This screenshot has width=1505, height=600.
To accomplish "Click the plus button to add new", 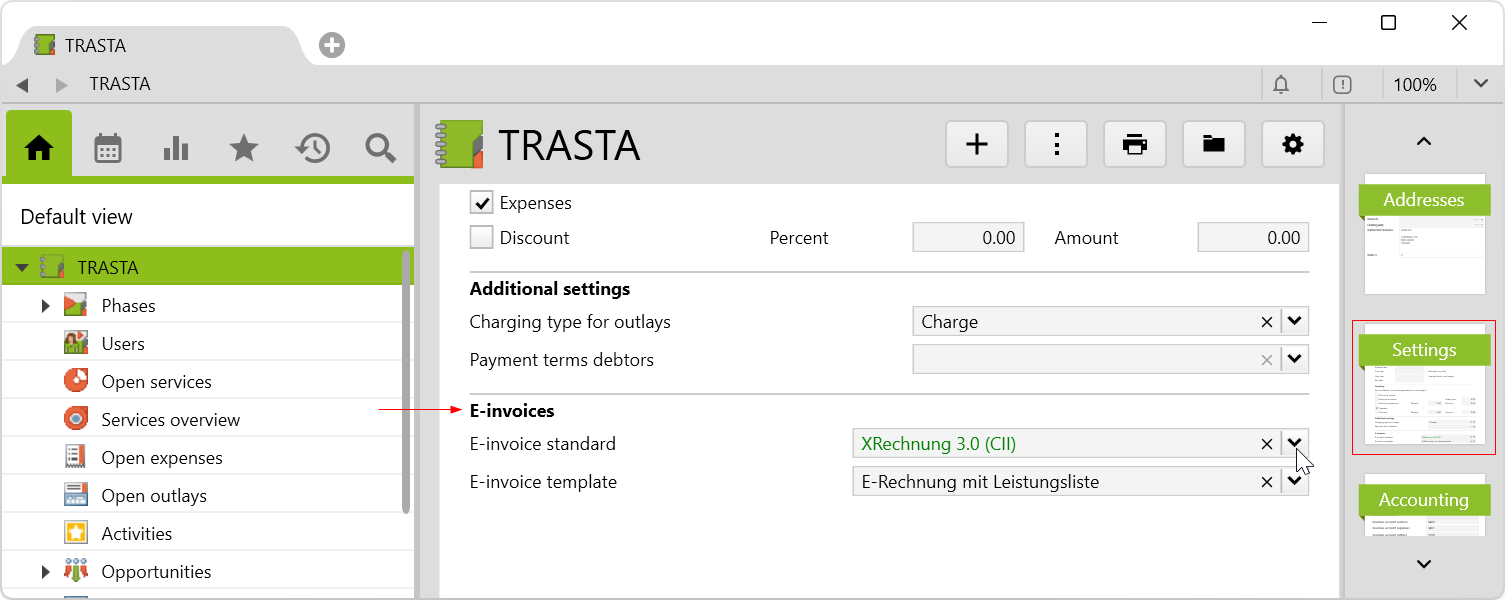I will click(976, 145).
